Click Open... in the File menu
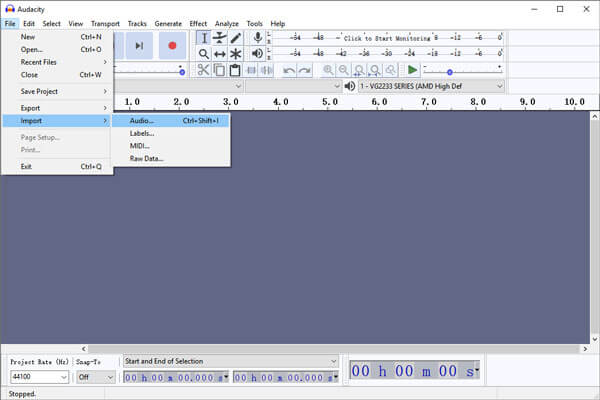 click(57, 49)
